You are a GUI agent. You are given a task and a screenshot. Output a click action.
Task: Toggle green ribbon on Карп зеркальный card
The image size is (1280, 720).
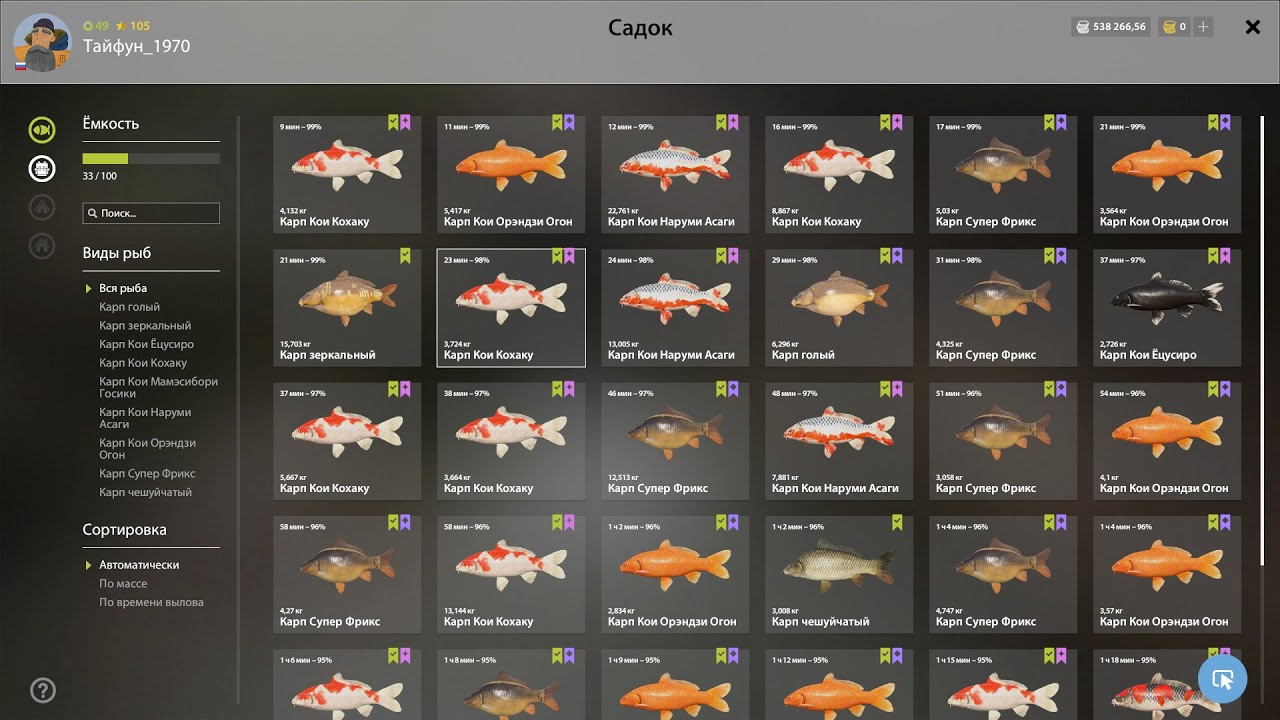point(405,256)
